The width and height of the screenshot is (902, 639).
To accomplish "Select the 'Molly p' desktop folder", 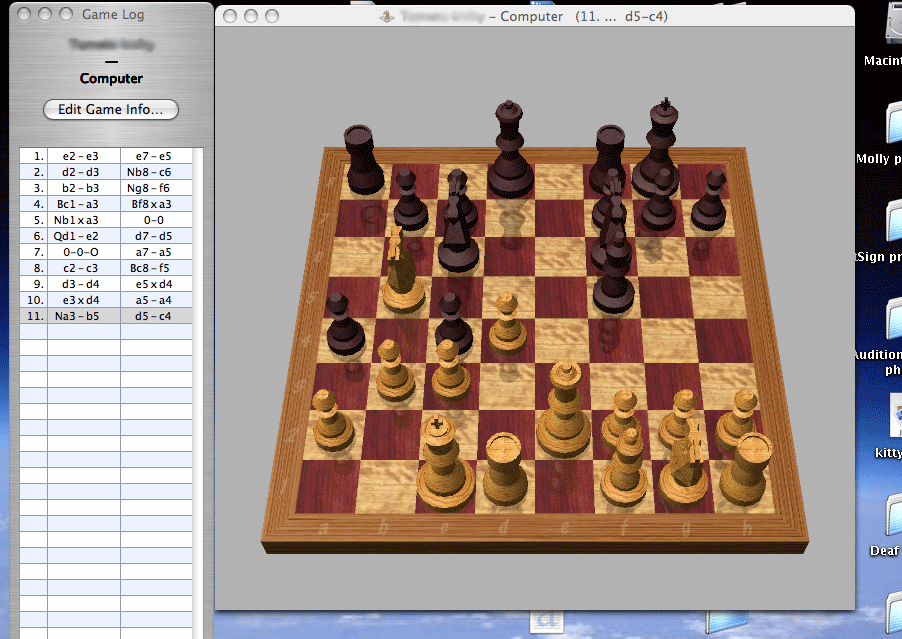I will point(893,121).
